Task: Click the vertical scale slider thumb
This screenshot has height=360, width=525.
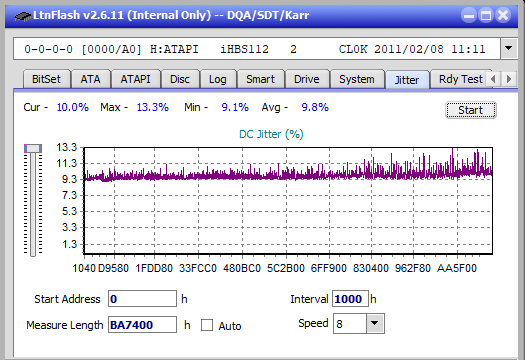Action: click(33, 148)
